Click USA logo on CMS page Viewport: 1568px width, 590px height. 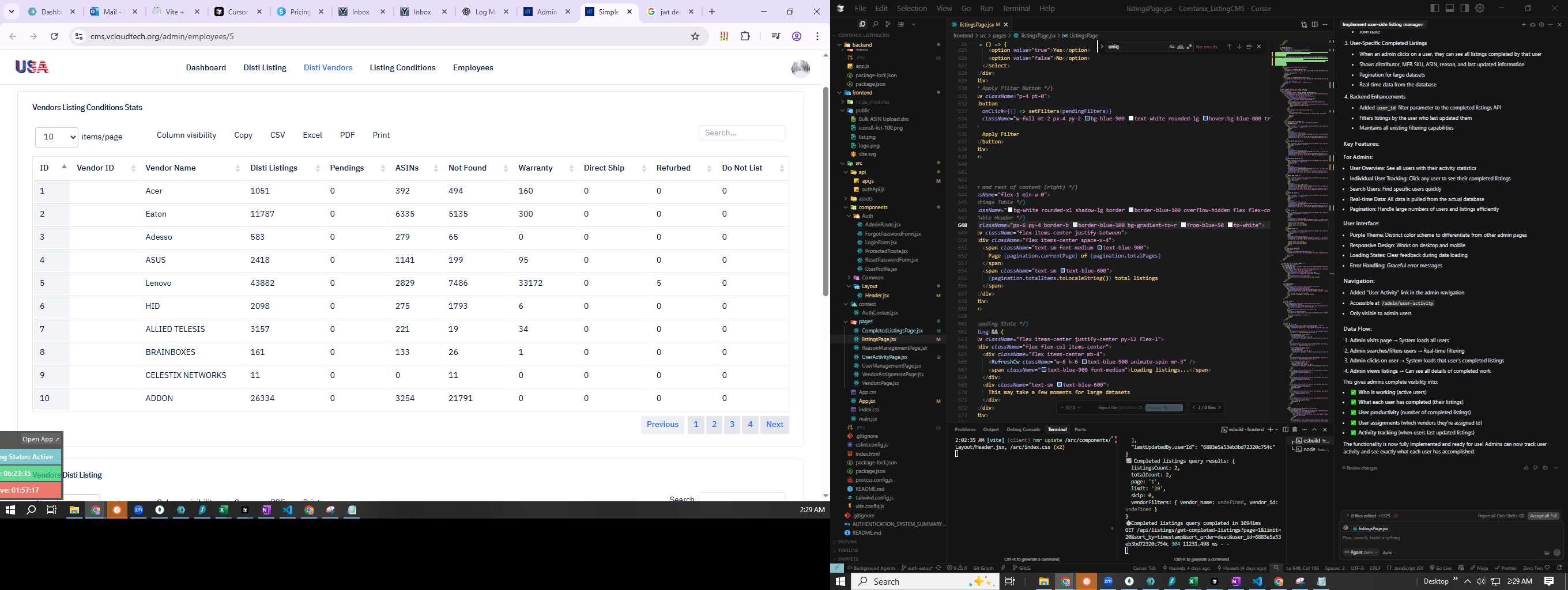[32, 67]
